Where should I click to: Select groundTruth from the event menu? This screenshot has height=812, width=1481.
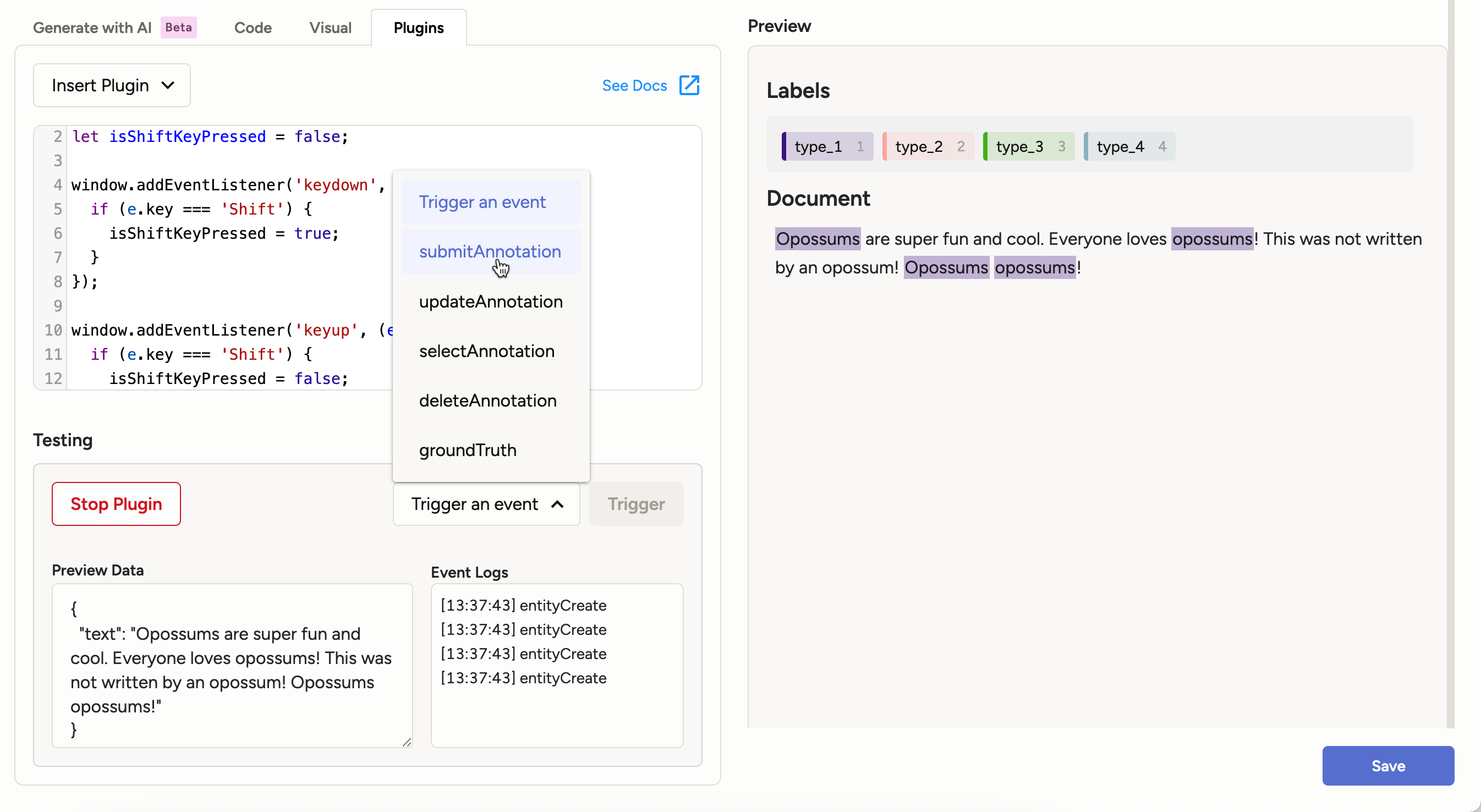click(x=467, y=449)
